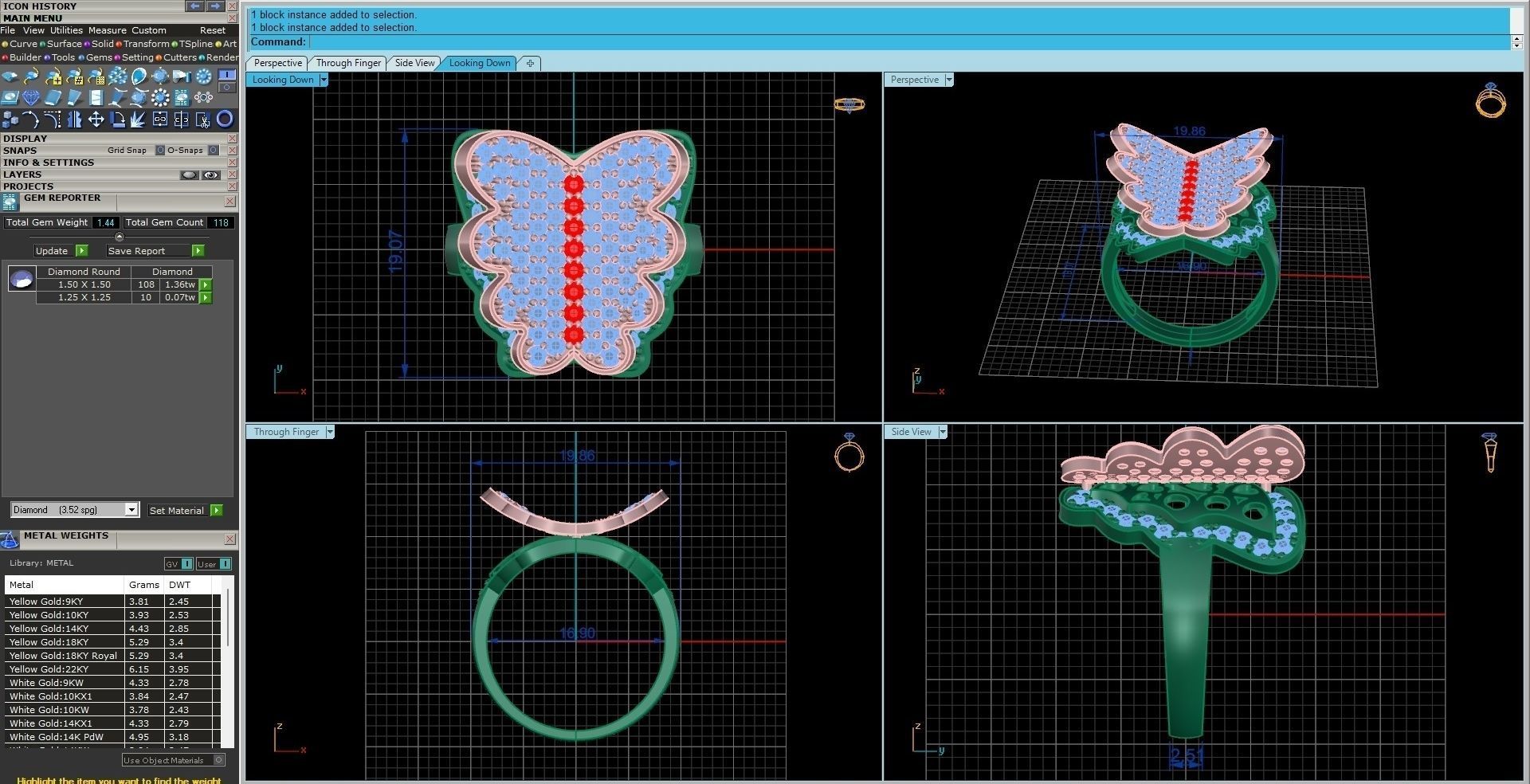This screenshot has width=1530, height=784.
Task: Click the Set Material button
Action: pyautogui.click(x=185, y=510)
